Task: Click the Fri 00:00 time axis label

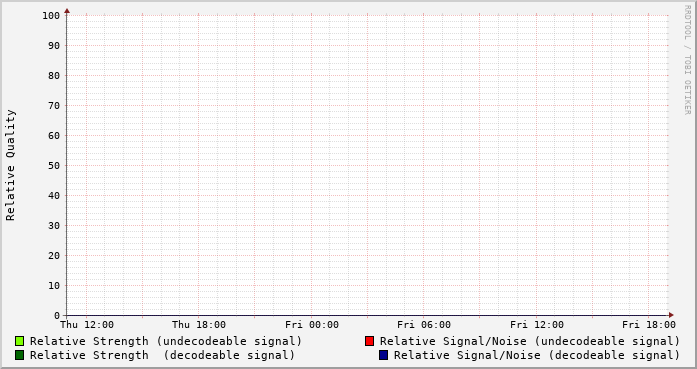Action: click(x=312, y=325)
